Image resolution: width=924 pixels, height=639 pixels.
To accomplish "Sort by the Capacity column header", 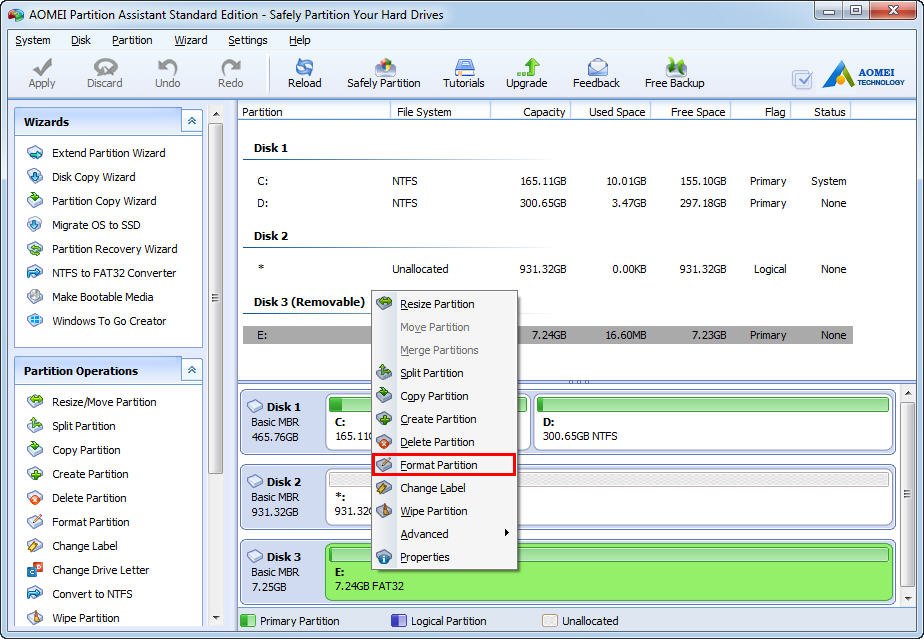I will (530, 112).
